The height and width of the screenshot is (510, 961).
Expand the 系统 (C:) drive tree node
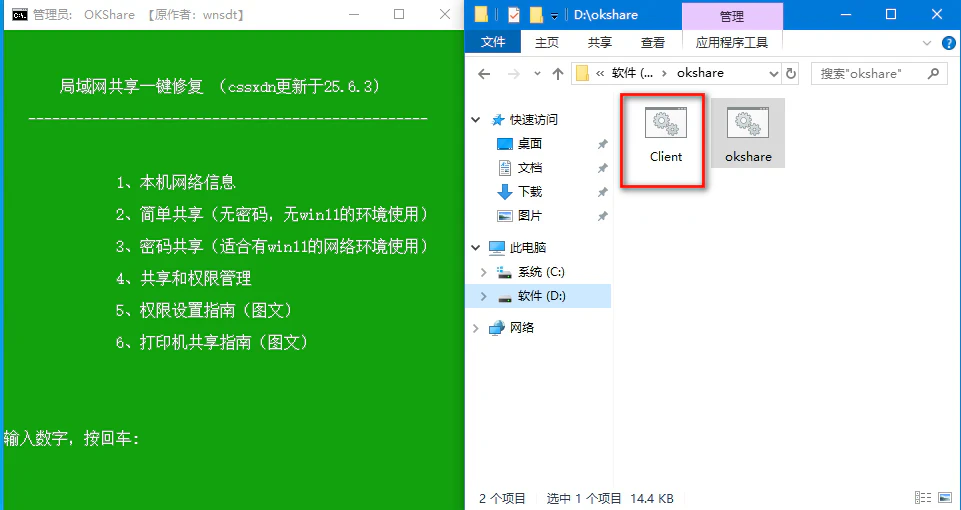484,272
